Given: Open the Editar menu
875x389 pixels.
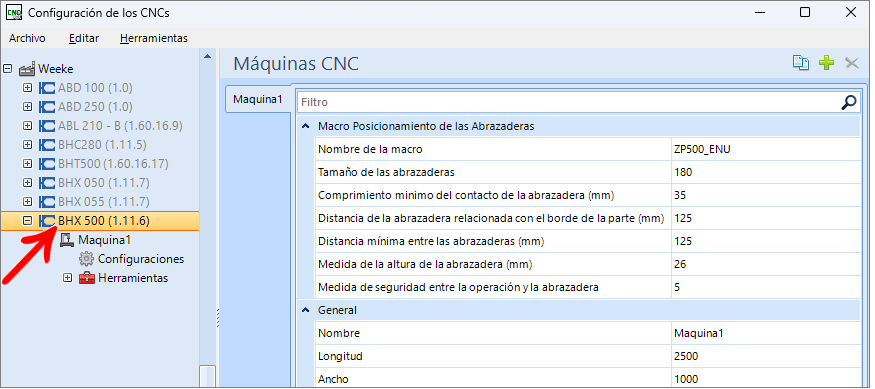Looking at the screenshot, I should tap(84, 39).
